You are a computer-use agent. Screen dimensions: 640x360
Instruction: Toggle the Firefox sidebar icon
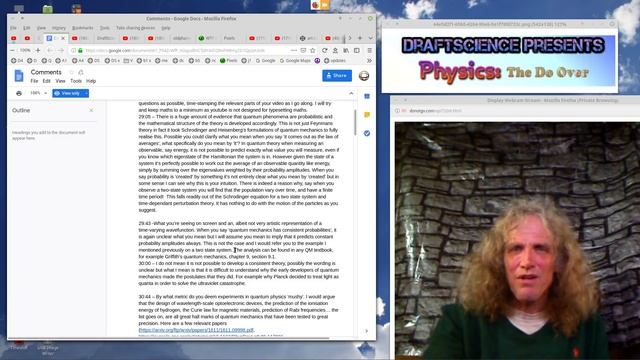pyautogui.click(x=356, y=50)
